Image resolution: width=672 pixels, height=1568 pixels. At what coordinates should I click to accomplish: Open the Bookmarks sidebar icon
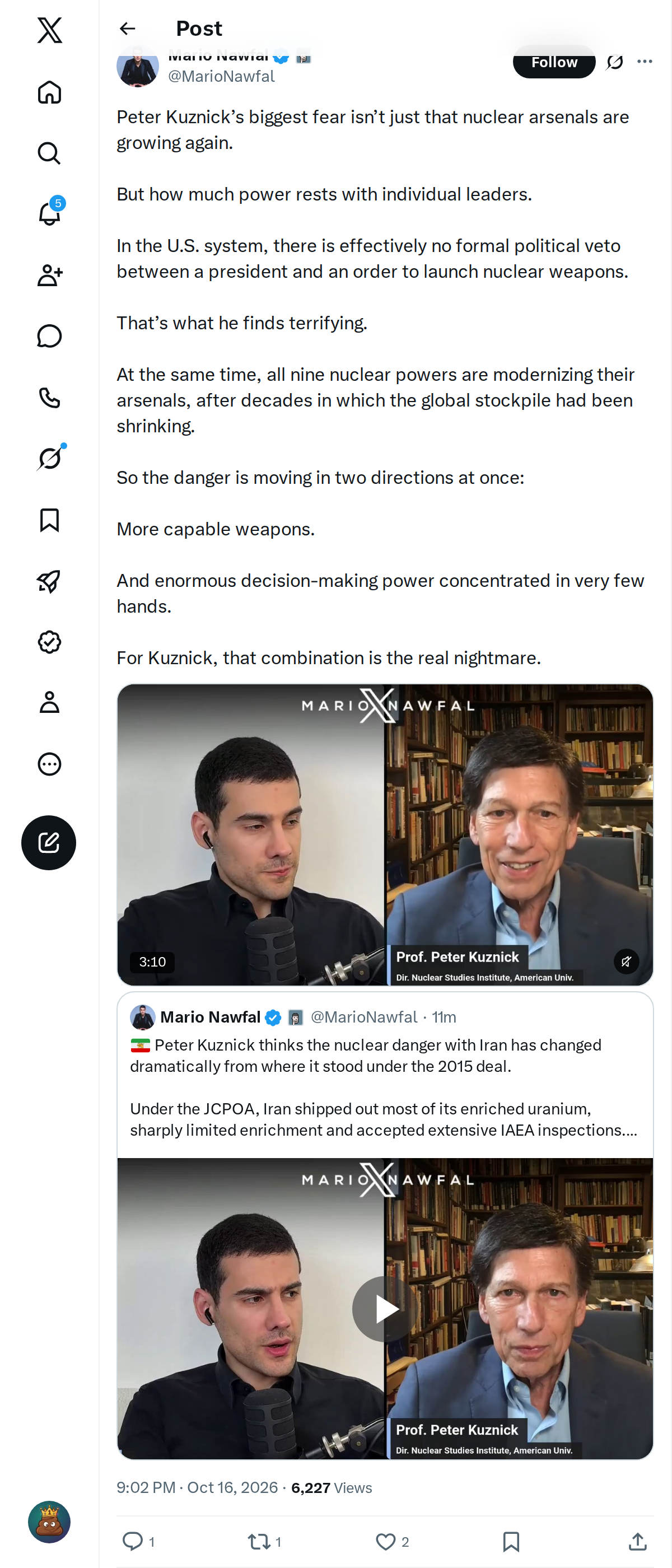[x=49, y=520]
